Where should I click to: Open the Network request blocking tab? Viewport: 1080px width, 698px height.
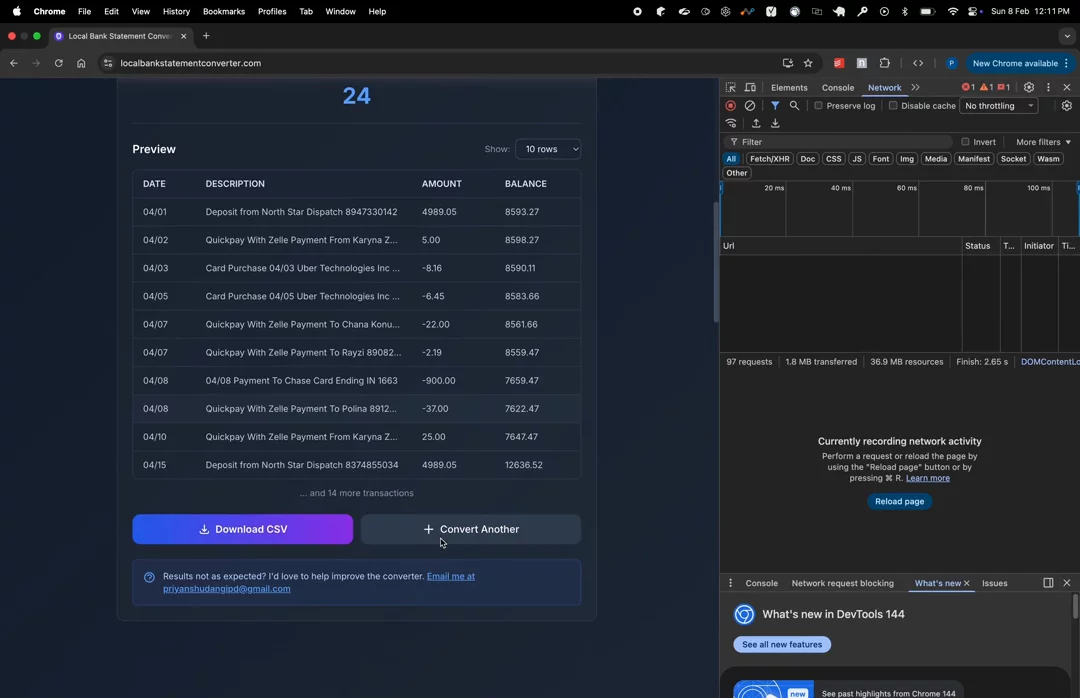click(842, 583)
